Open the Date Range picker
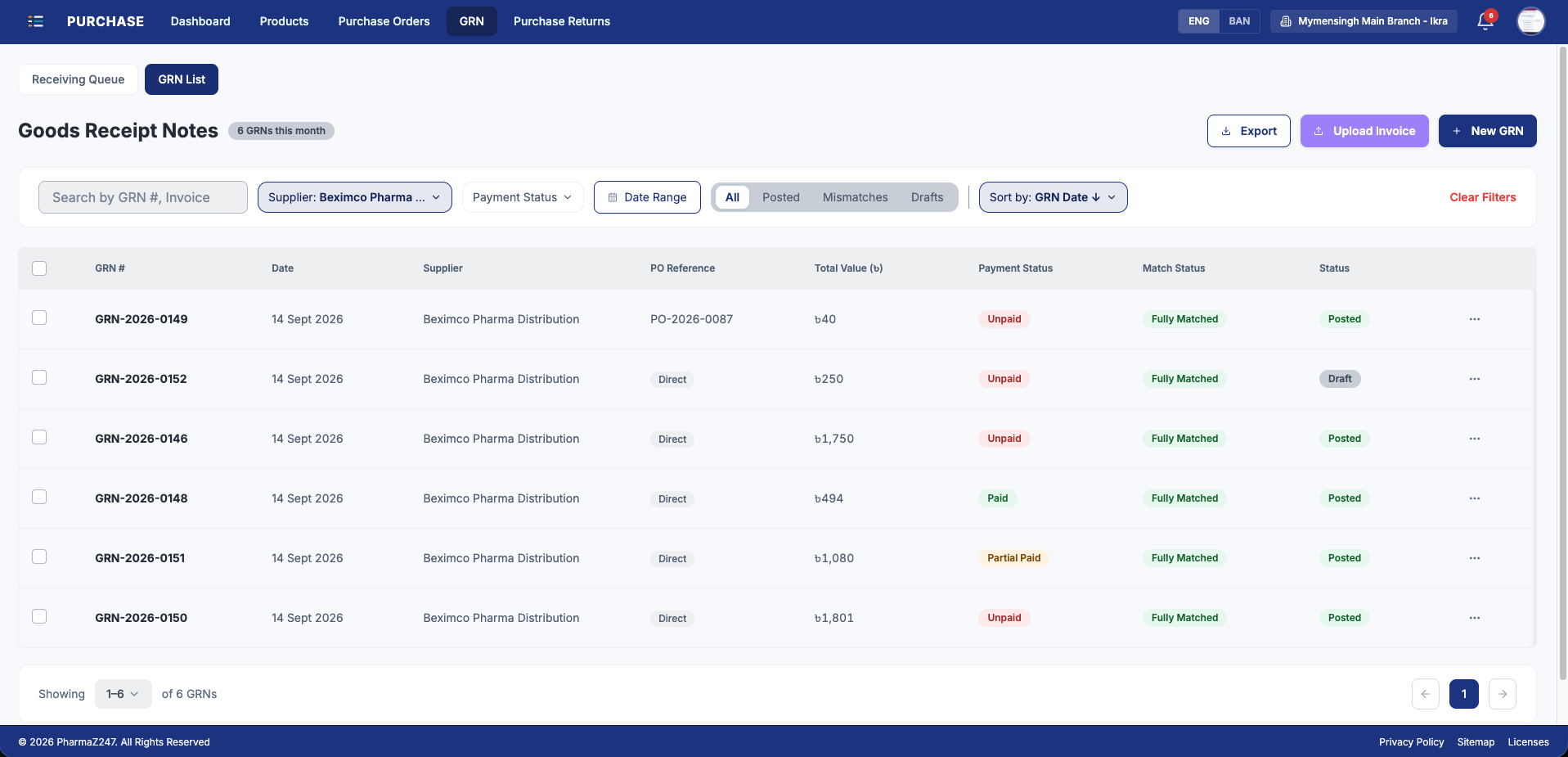This screenshot has height=757, width=1568. pyautogui.click(x=647, y=197)
